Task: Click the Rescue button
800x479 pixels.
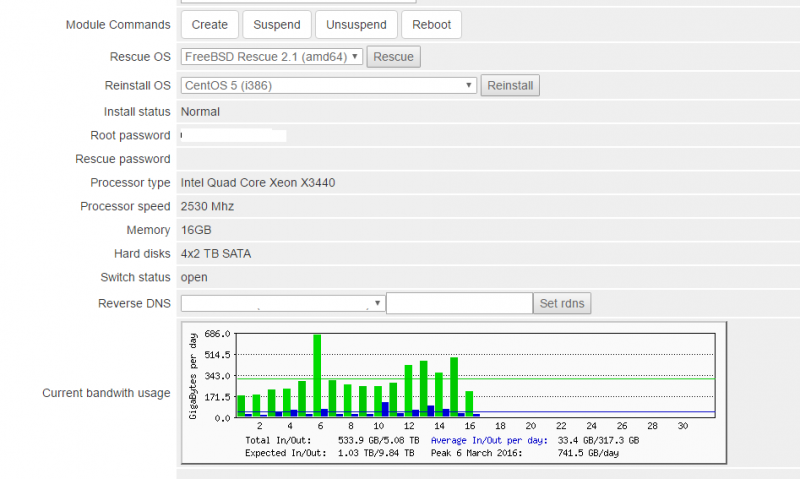Action: 393,57
